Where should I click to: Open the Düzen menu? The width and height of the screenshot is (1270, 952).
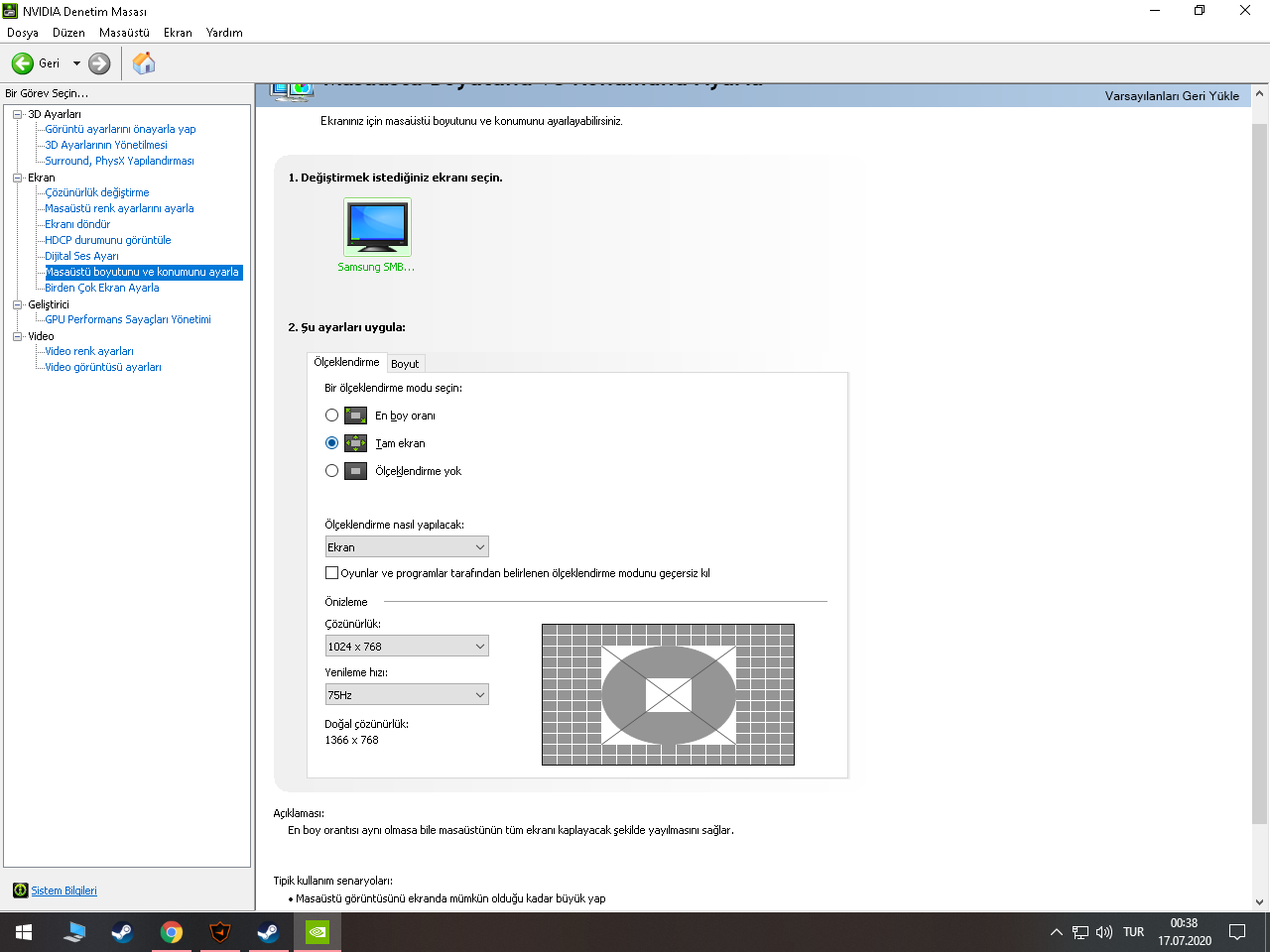68,33
